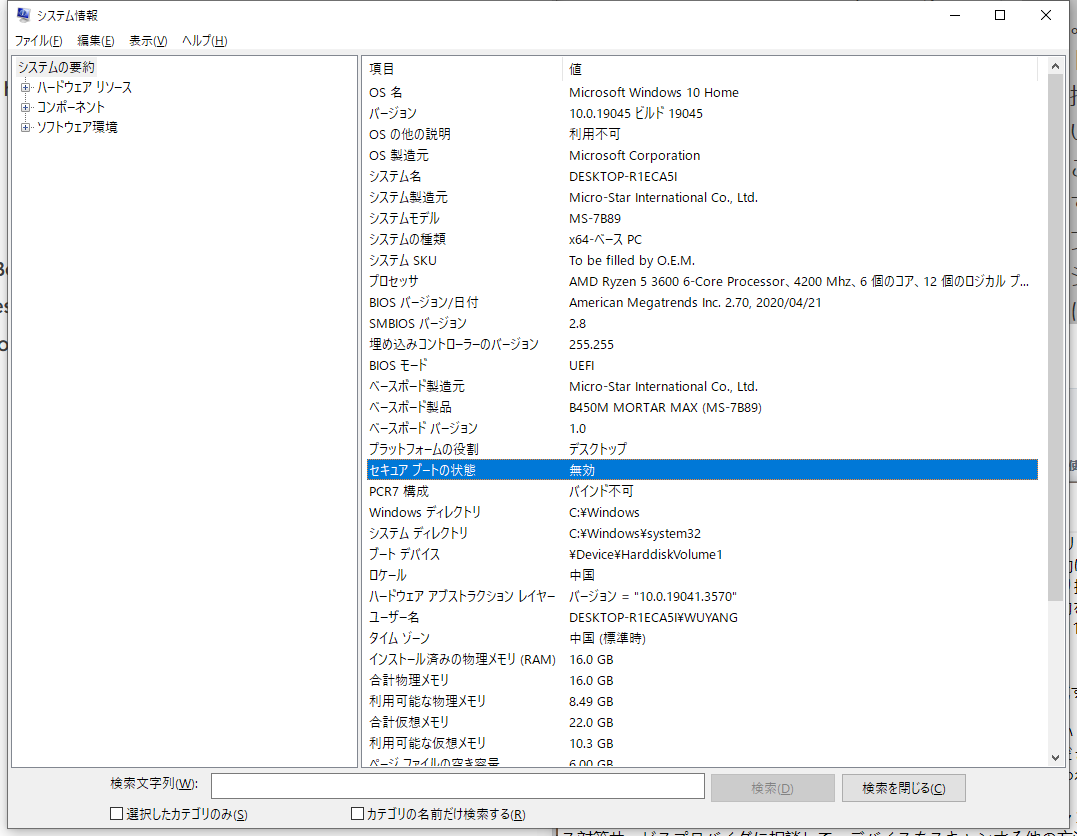
Task: Click the scroll down arrow in details list
Action: (x=1055, y=758)
